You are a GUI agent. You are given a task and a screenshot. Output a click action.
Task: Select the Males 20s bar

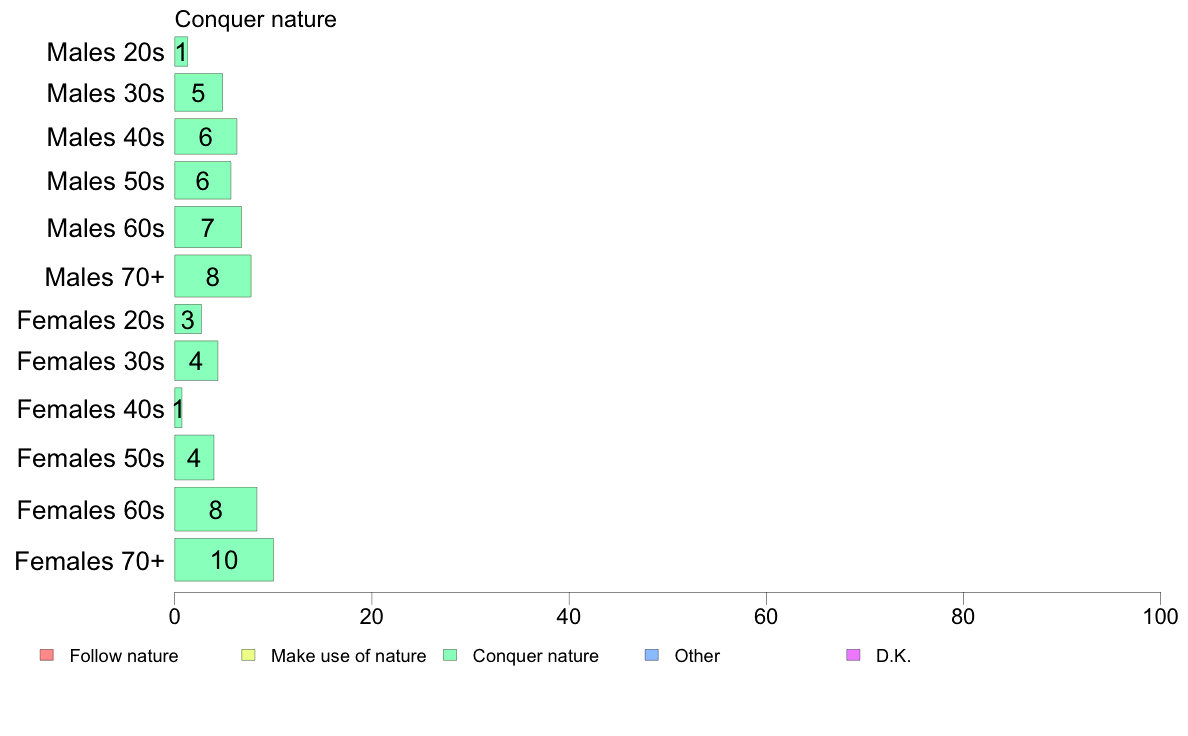pos(181,52)
